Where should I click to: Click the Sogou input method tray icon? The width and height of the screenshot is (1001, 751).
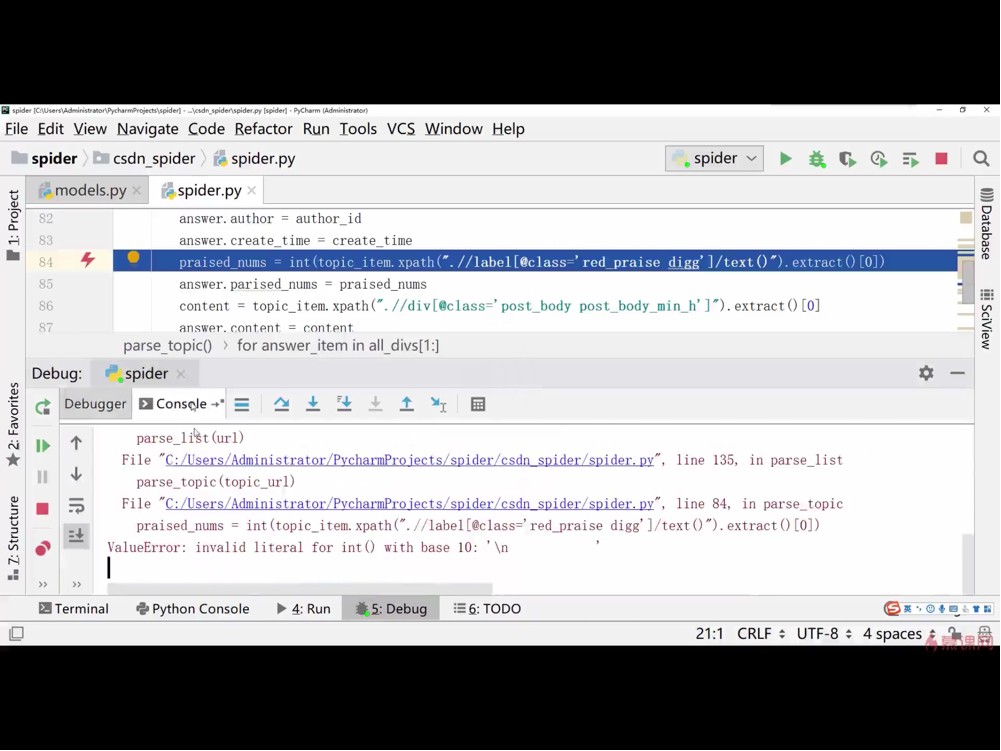tap(891, 609)
